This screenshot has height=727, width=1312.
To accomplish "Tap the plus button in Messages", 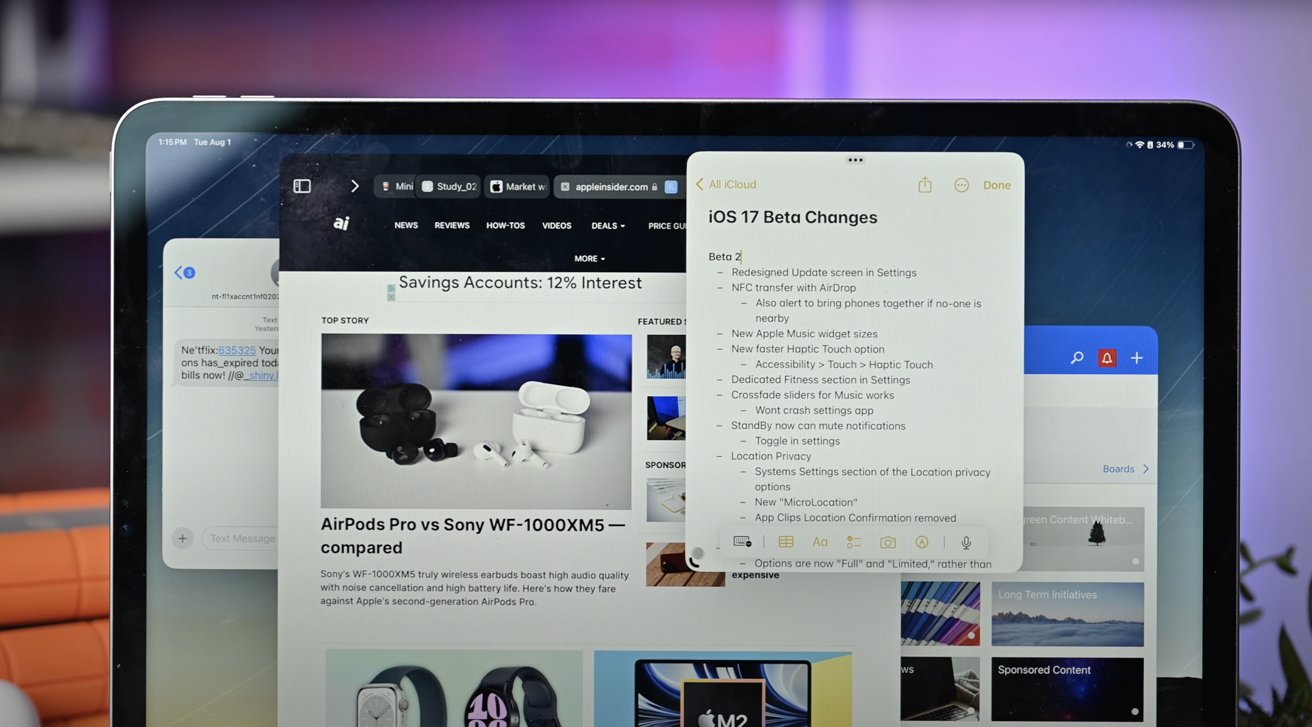I will click(182, 538).
